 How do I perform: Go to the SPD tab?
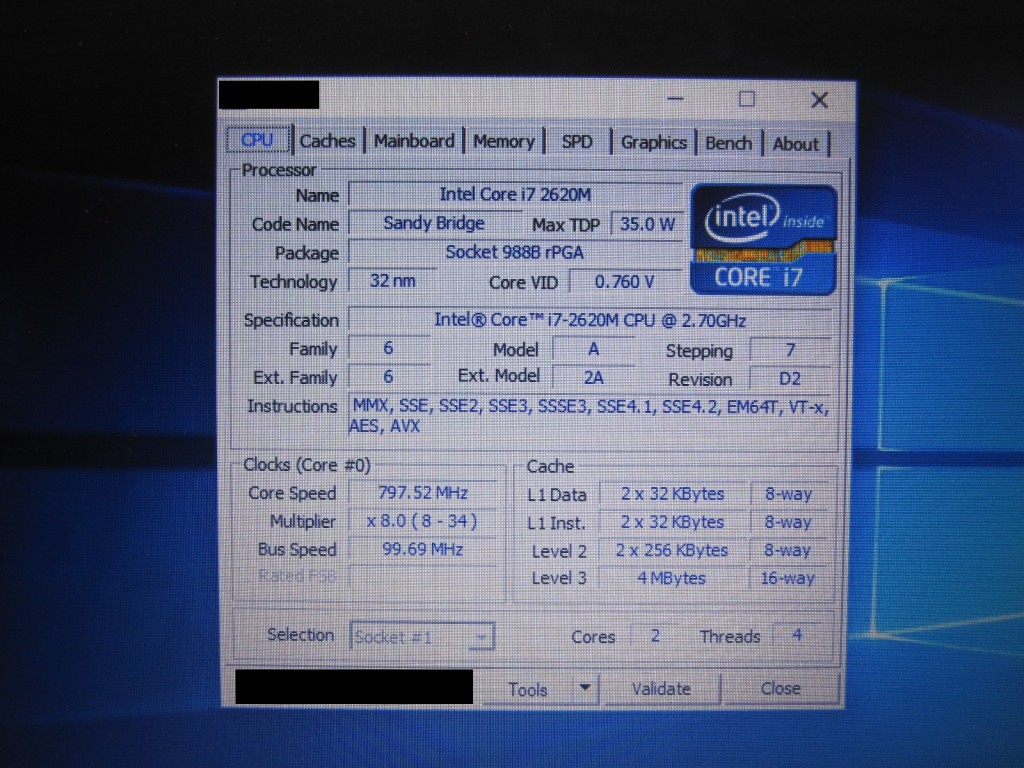[x=577, y=142]
